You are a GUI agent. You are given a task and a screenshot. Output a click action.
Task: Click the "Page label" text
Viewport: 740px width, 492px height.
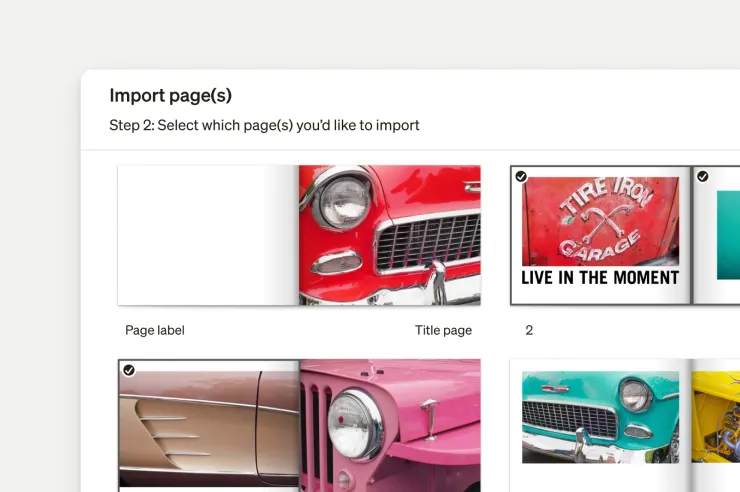(x=155, y=330)
